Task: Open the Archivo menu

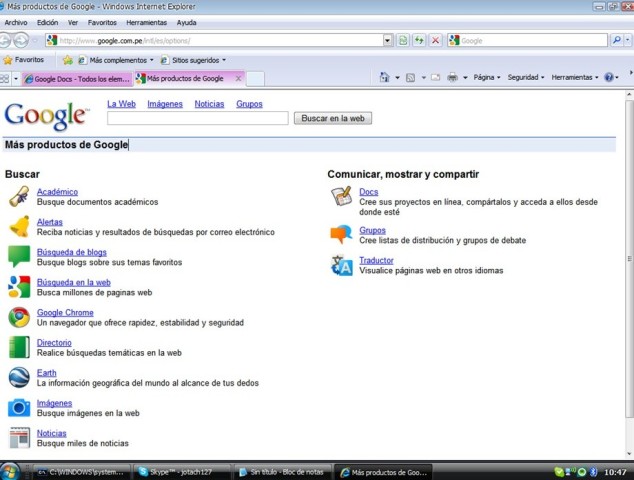Action: (16, 23)
